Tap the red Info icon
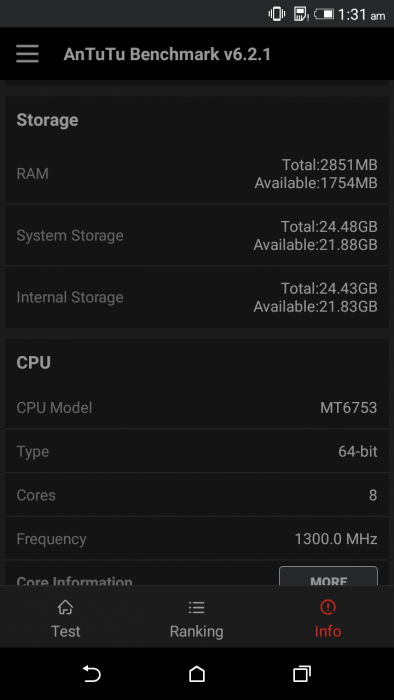 [x=328, y=607]
